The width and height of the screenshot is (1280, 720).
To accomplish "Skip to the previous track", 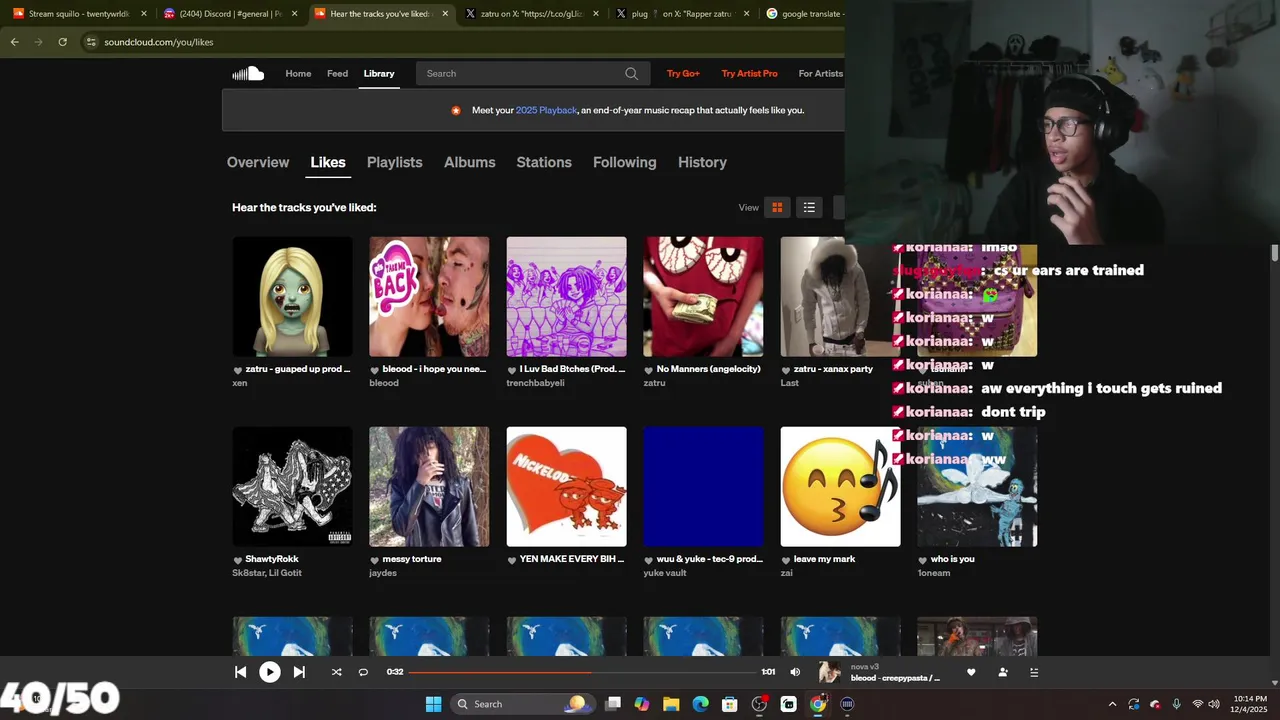I will coord(240,672).
